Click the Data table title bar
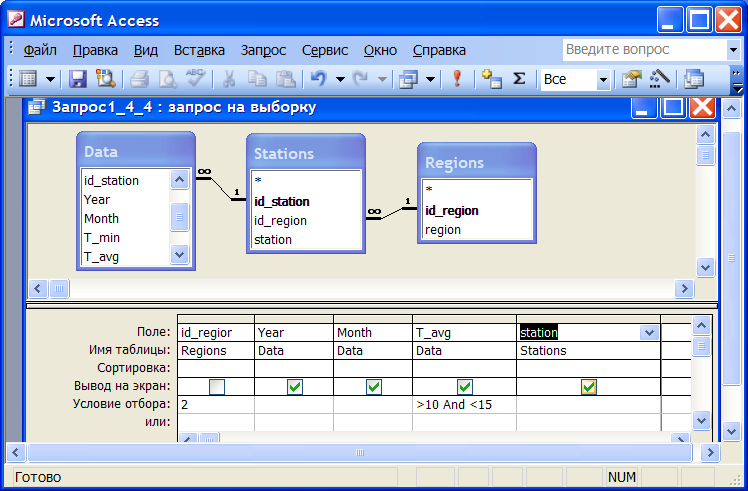748x491 pixels. point(136,151)
